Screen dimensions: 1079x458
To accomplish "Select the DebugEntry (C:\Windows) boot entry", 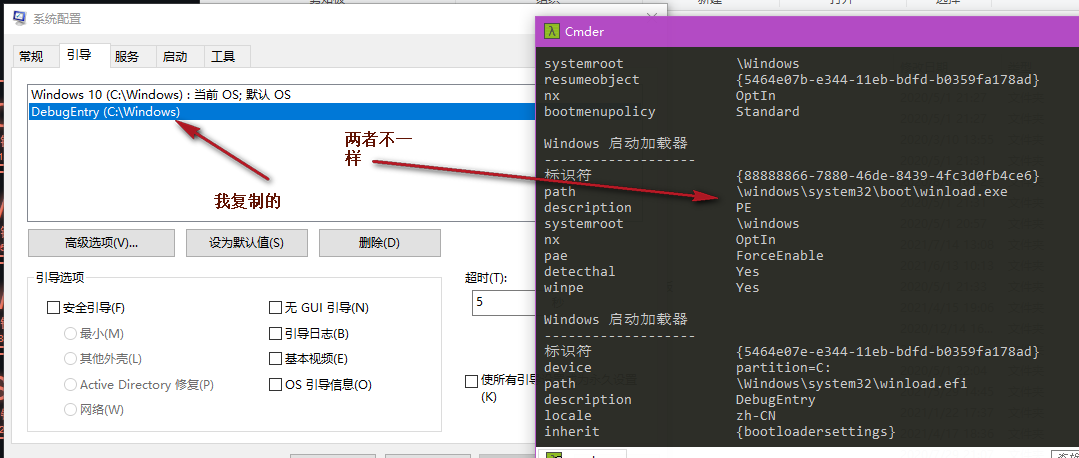I will point(282,112).
